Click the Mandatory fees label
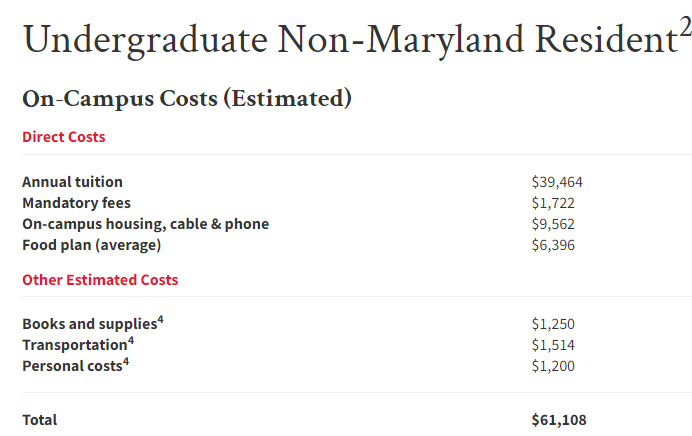The image size is (692, 436). pos(77,203)
